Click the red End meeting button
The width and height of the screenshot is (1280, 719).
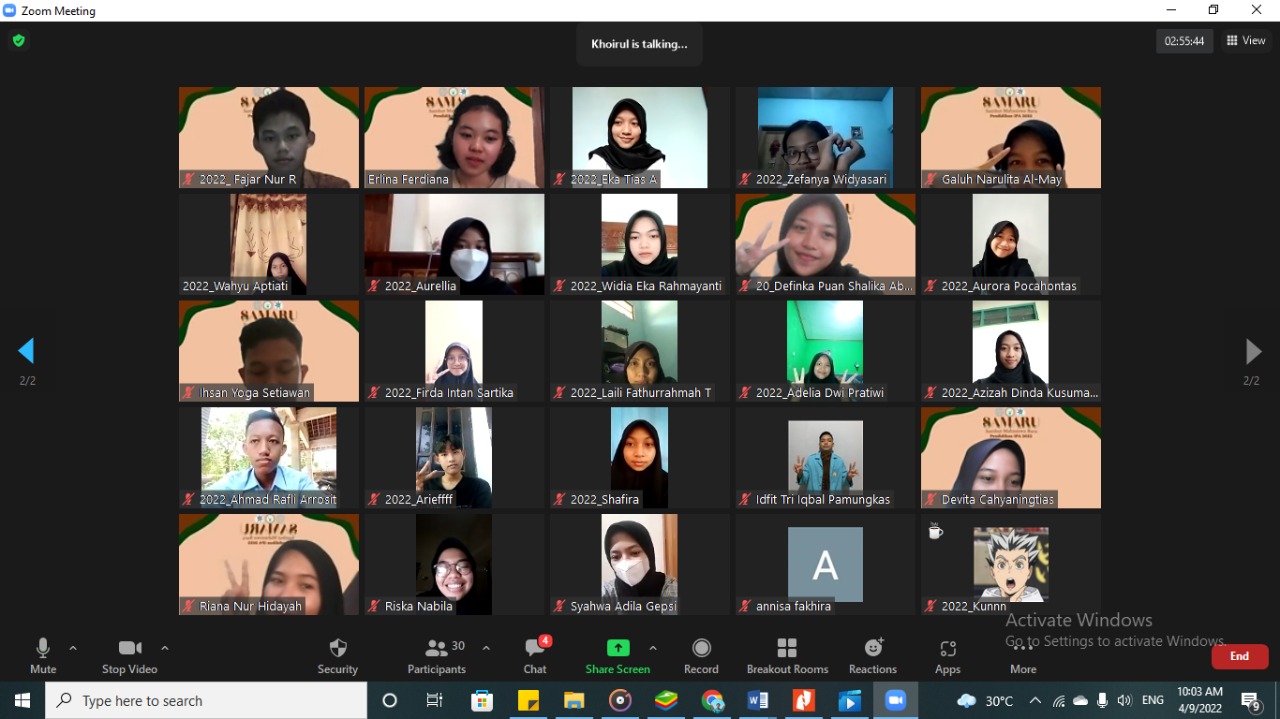coord(1239,656)
